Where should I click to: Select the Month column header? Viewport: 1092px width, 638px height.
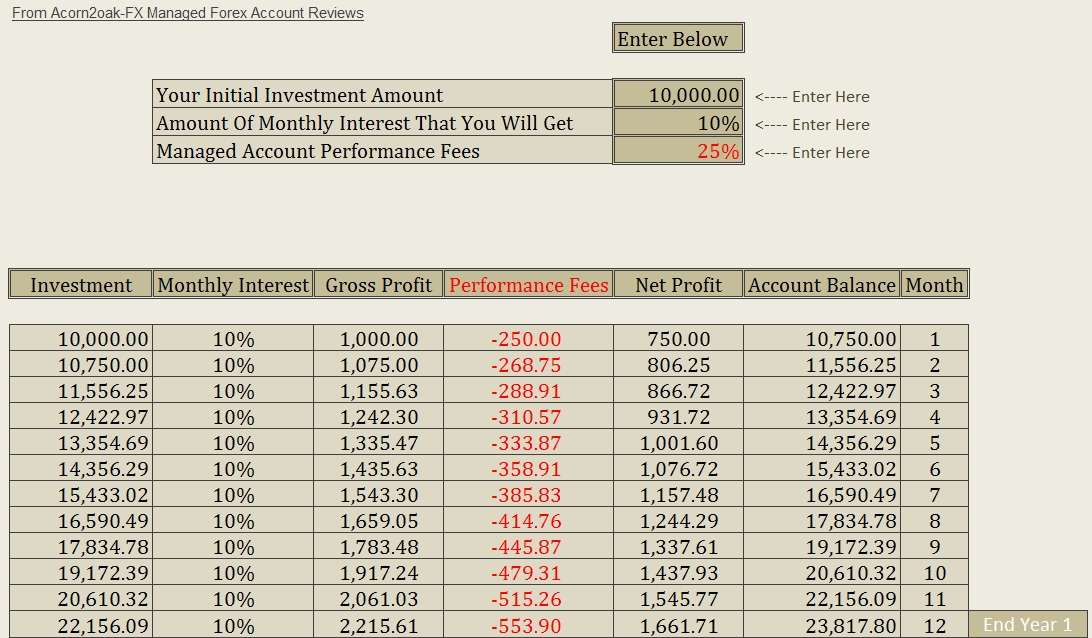coord(935,284)
